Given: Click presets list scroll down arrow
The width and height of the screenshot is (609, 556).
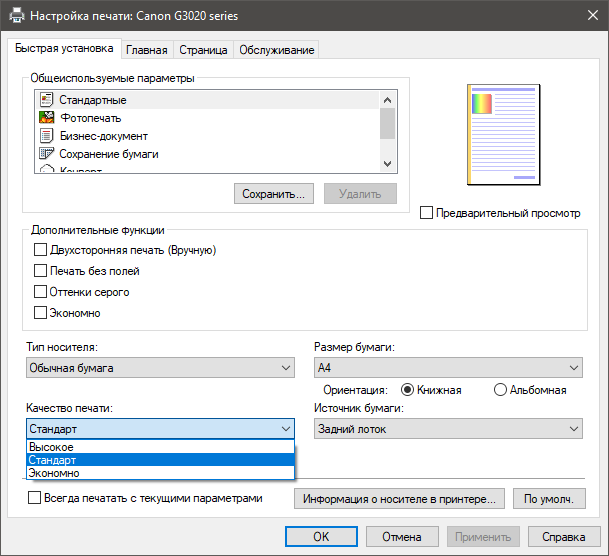Looking at the screenshot, I should point(387,163).
